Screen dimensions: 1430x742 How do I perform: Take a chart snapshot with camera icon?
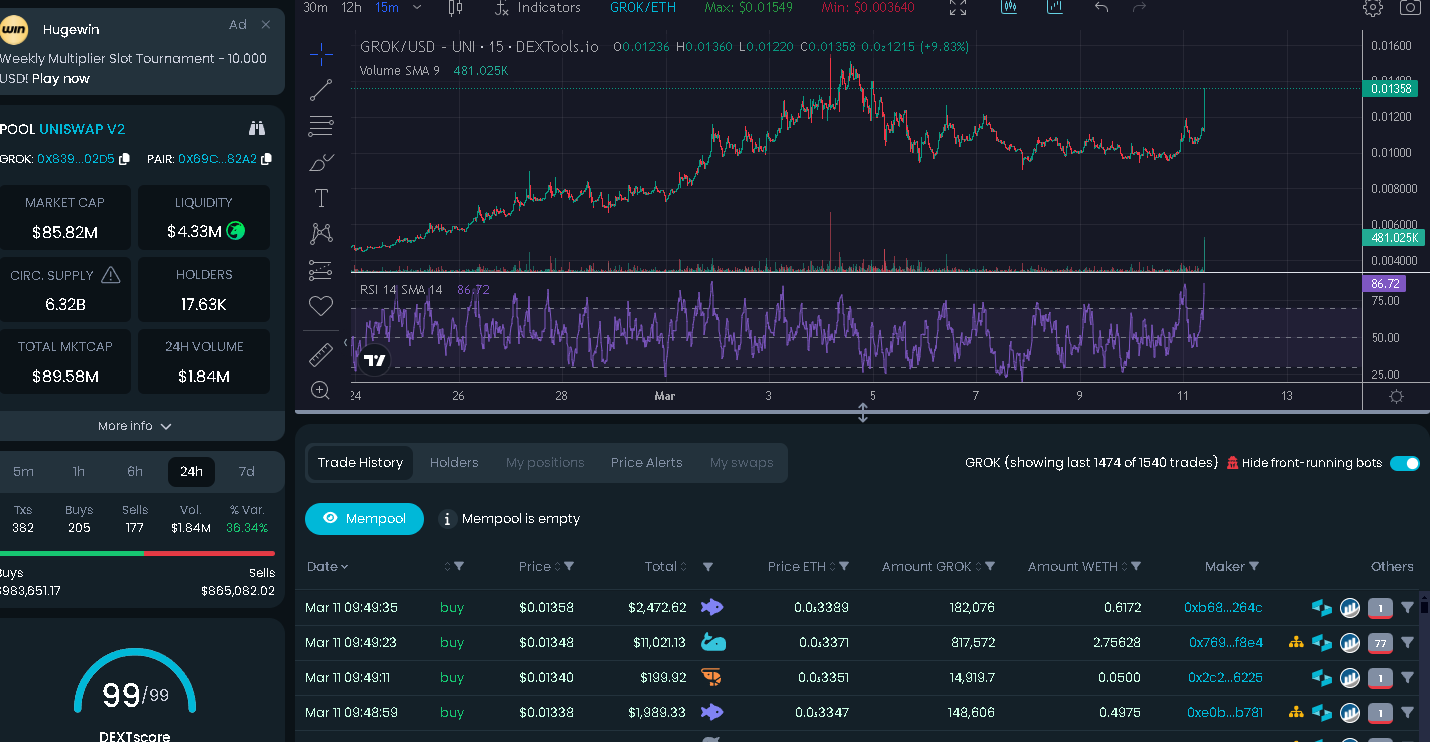1410,7
